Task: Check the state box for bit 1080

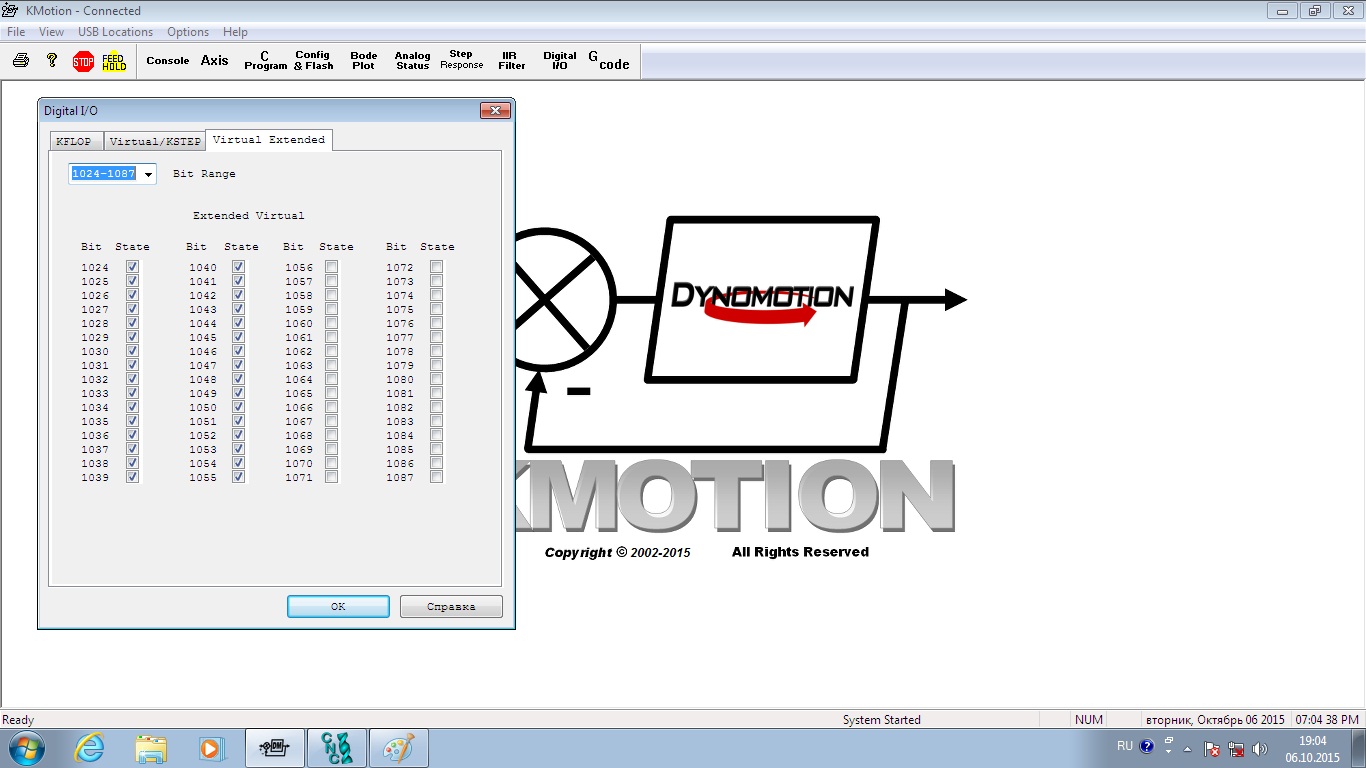Action: coord(436,379)
